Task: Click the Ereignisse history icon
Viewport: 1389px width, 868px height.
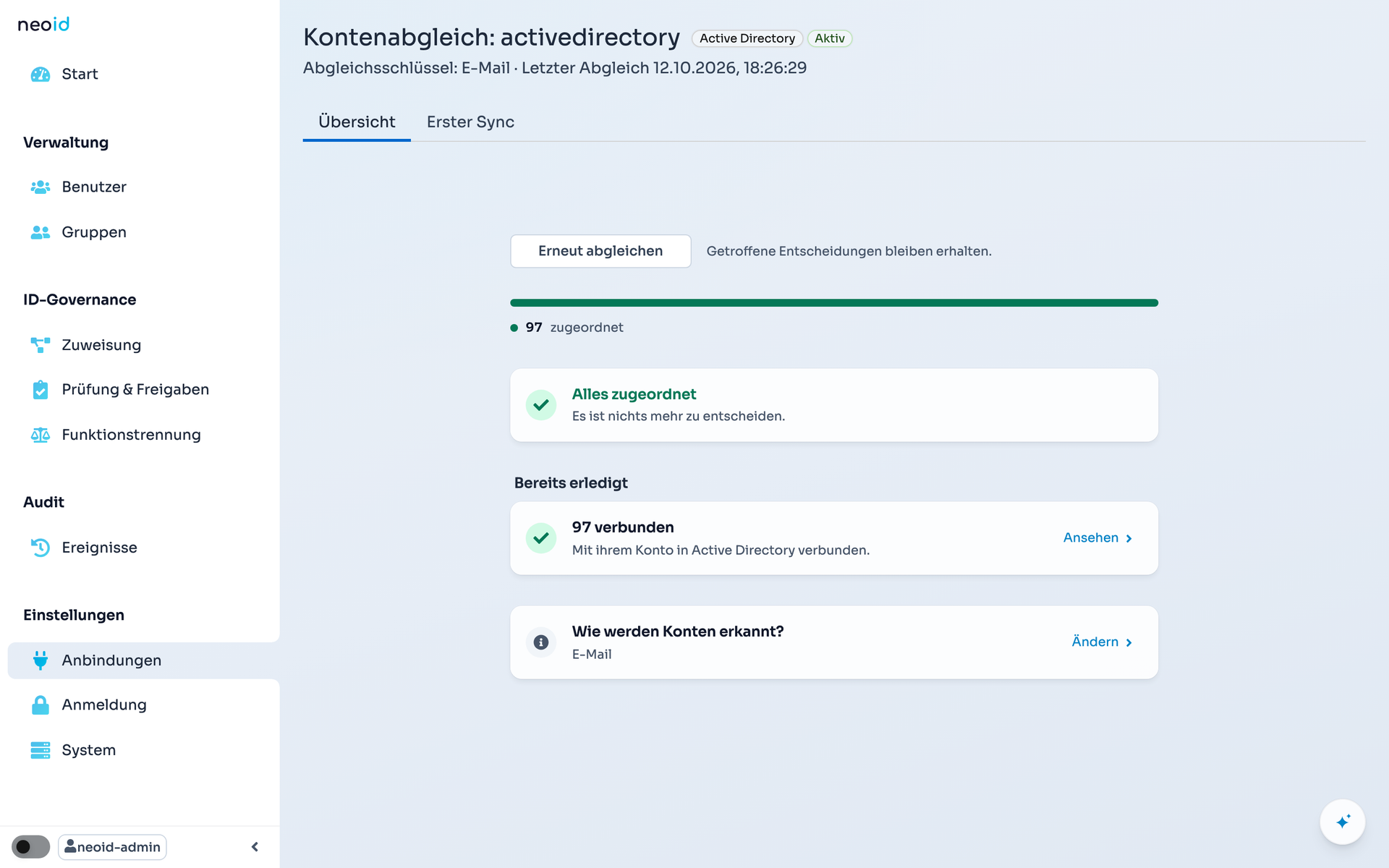Action: tap(41, 548)
